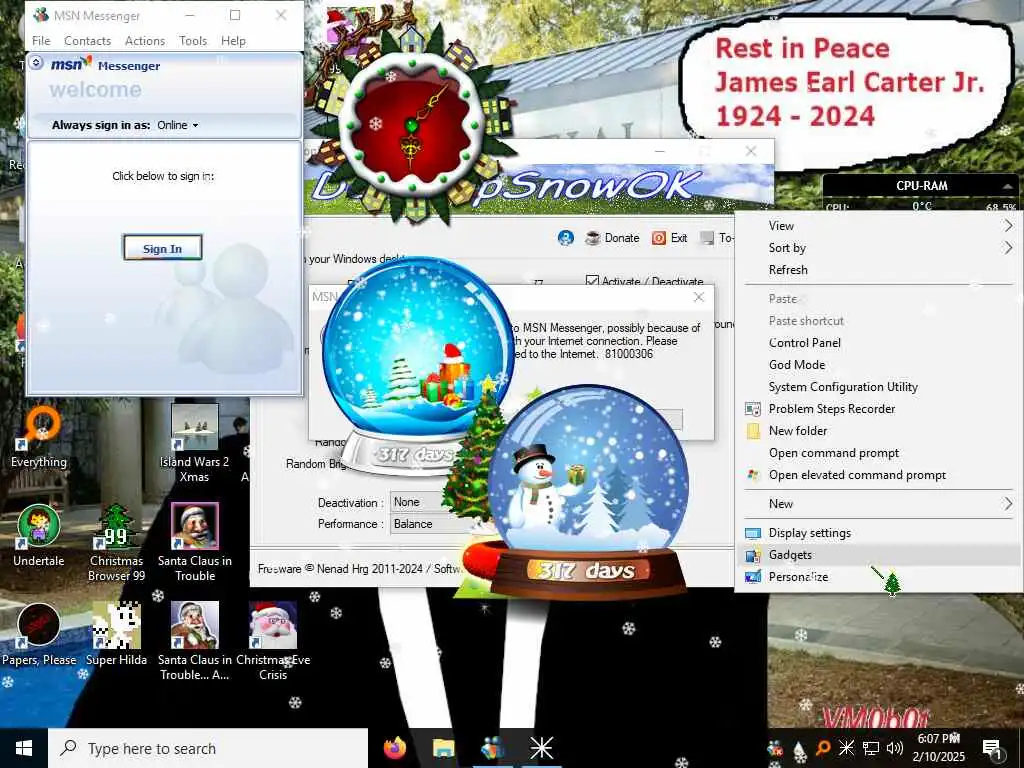Click the snowflake droplet tray icon

coord(799,751)
